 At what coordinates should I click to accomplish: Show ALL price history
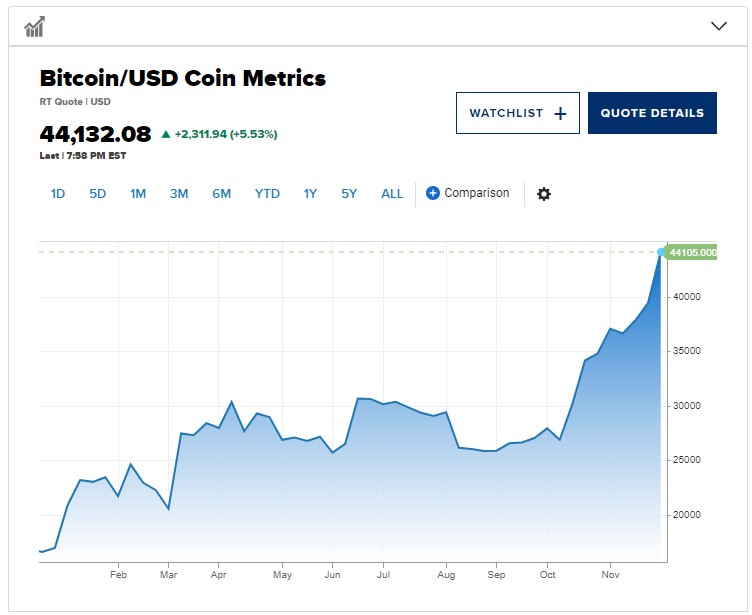pyautogui.click(x=392, y=194)
